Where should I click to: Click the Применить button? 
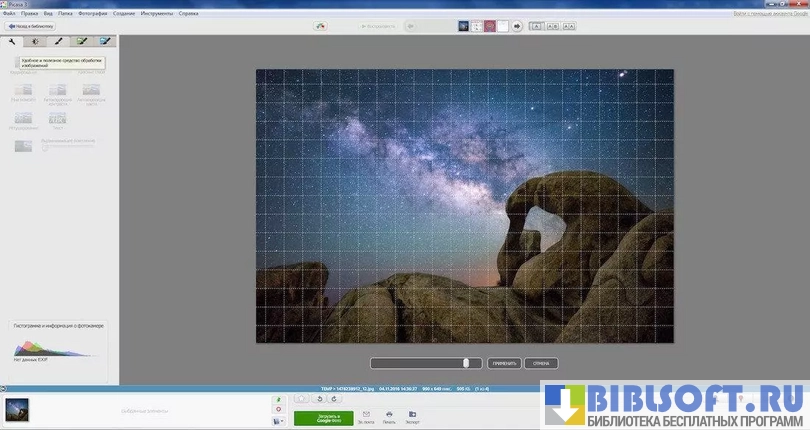pyautogui.click(x=503, y=363)
